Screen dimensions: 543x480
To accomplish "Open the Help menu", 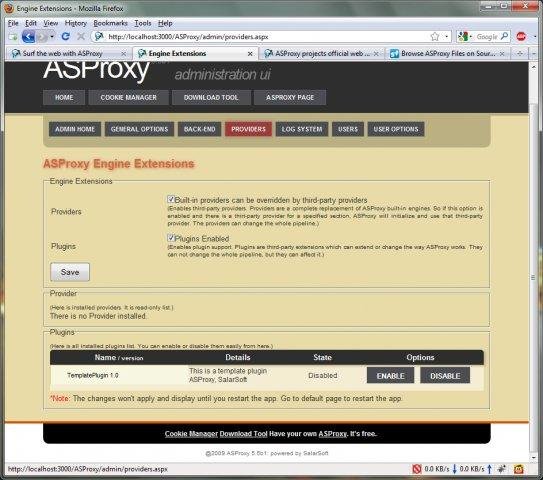I will pos(165,23).
